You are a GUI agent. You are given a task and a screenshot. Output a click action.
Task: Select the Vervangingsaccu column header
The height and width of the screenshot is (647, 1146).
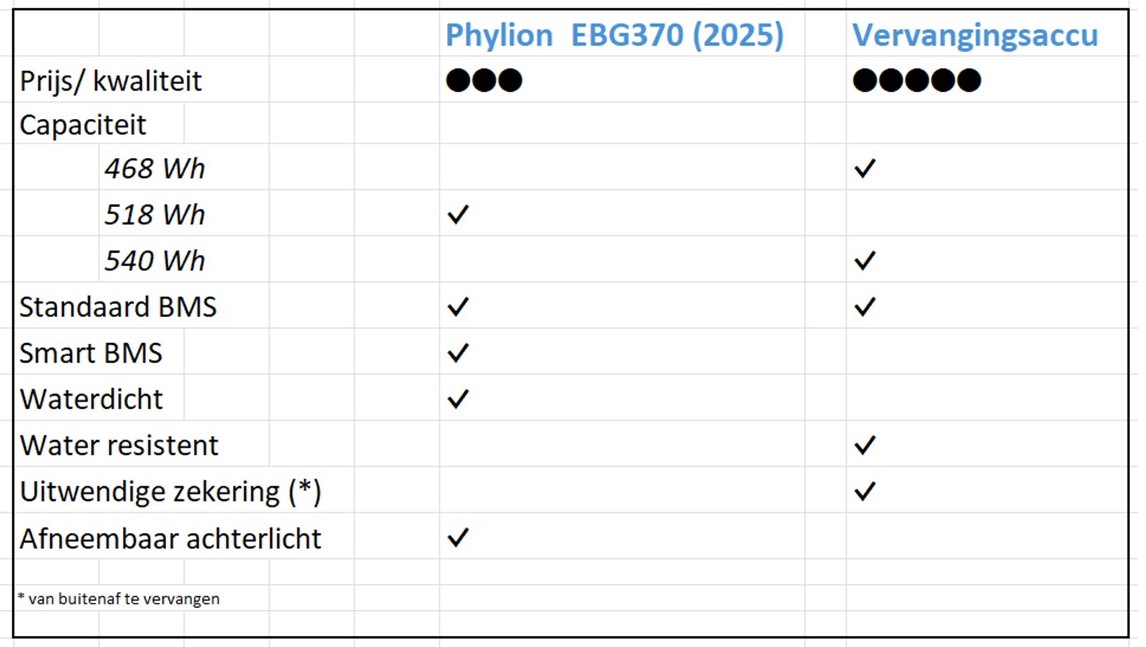974,35
